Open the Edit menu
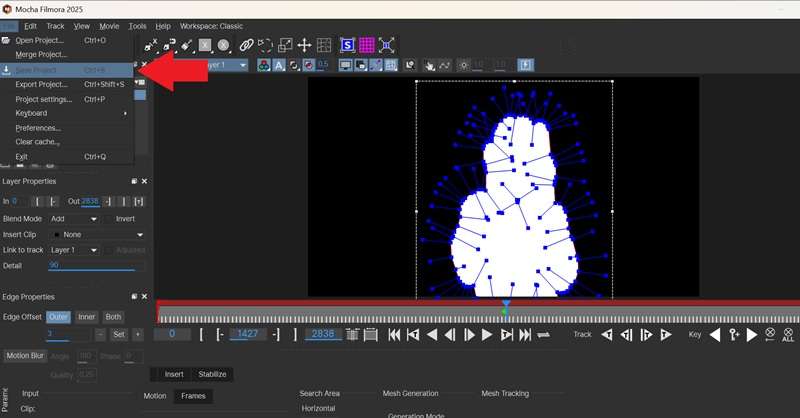The height and width of the screenshot is (418, 800). (31, 26)
